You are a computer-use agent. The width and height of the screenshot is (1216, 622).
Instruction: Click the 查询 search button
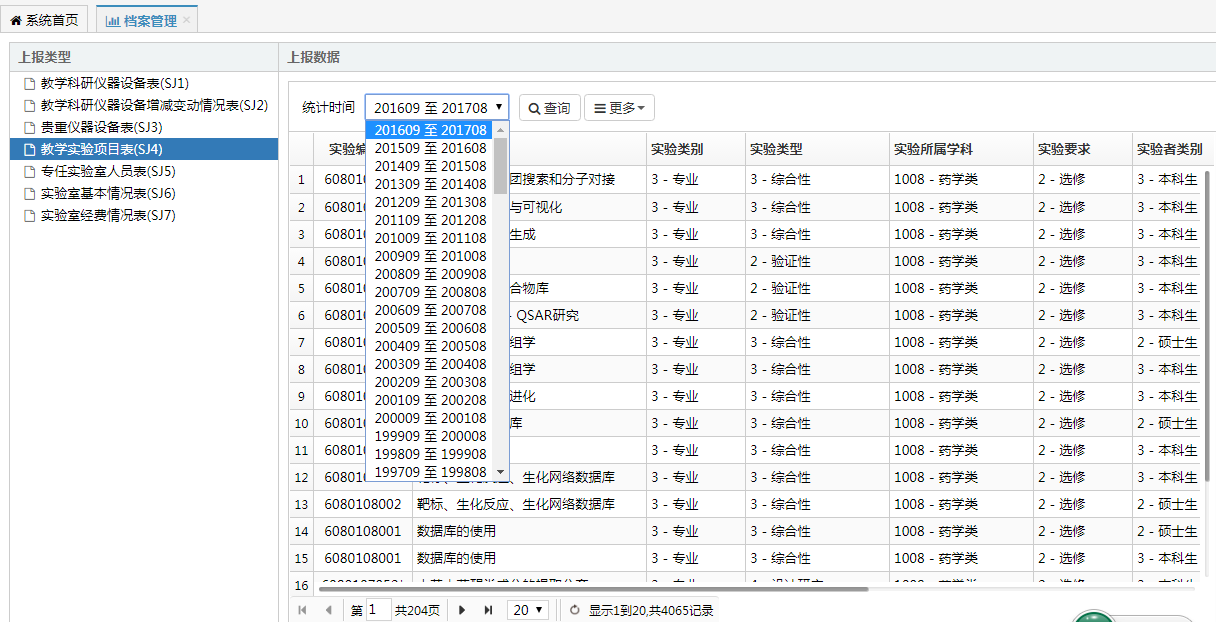550,108
